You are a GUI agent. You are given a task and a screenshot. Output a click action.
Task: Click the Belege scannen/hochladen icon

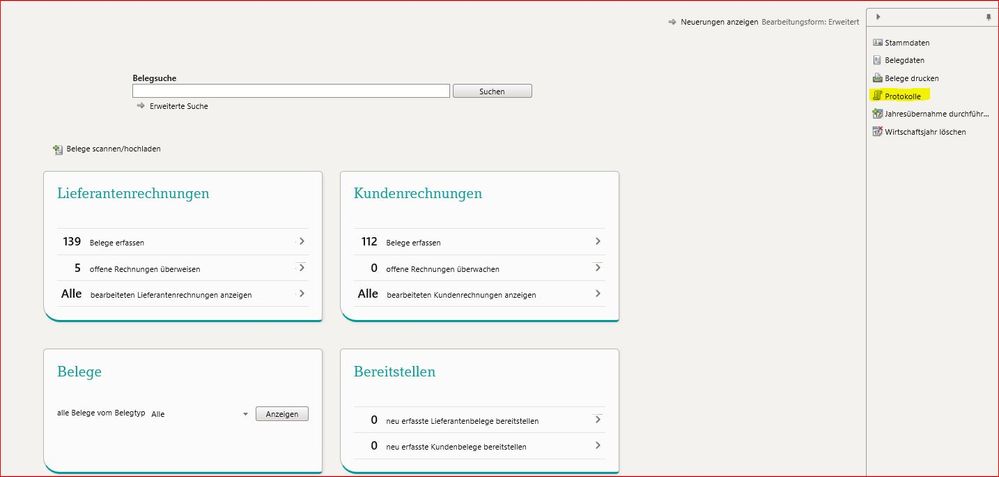(58, 150)
